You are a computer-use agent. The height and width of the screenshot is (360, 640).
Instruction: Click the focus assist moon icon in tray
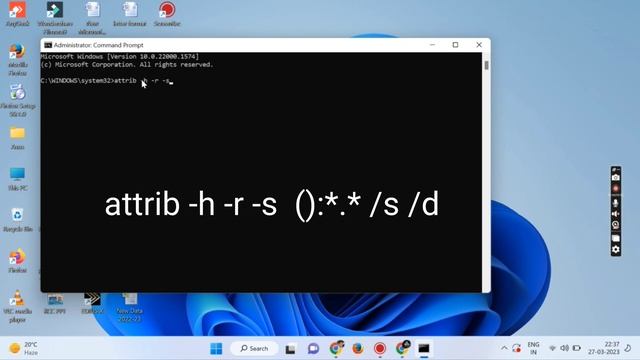(628, 348)
